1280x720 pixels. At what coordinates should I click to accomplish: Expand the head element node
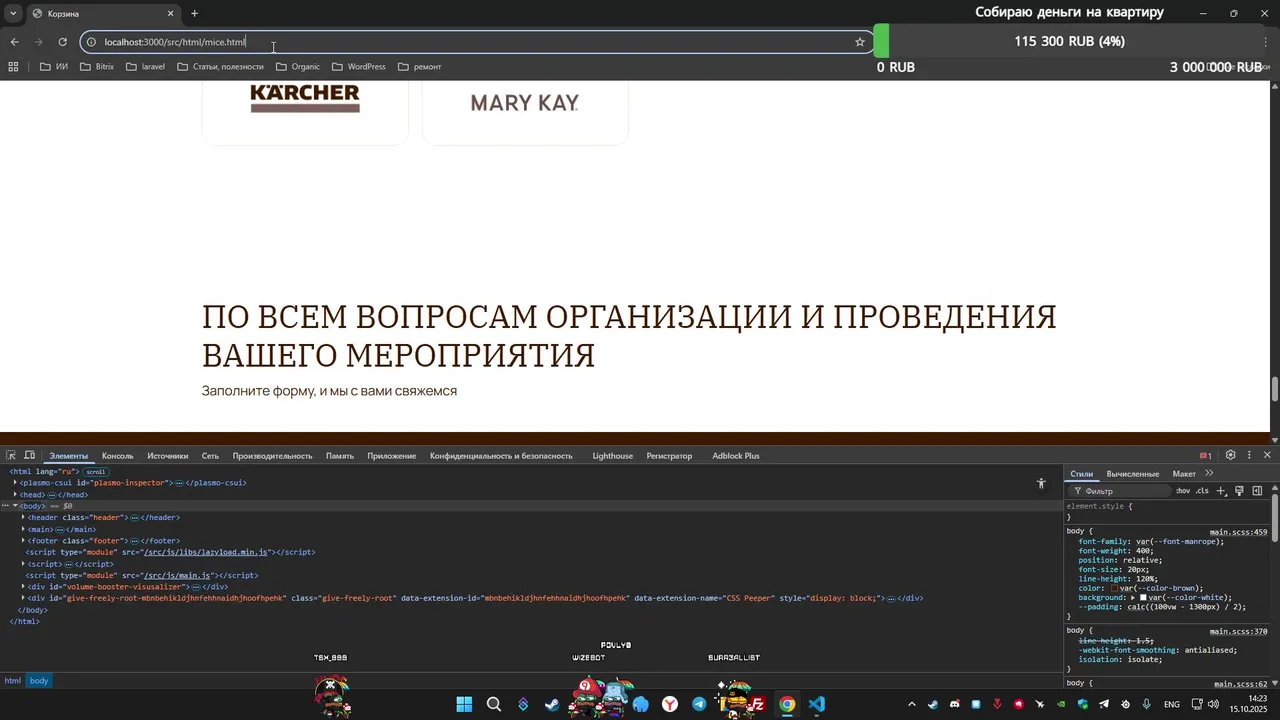point(15,494)
